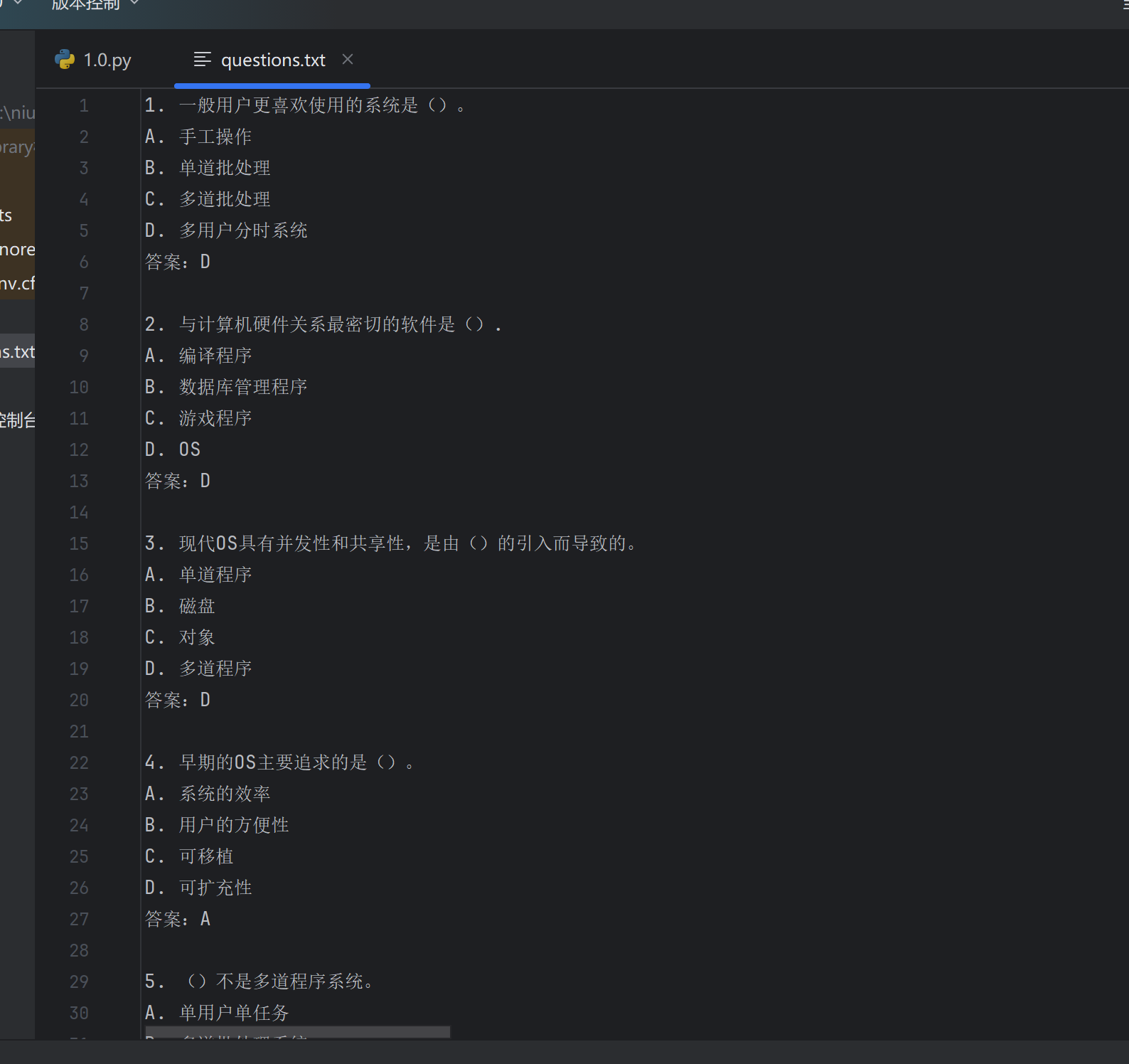Viewport: 1129px width, 1064px height.
Task: Click the line 'B. 数据库管理程序'
Action: pyautogui.click(x=225, y=387)
